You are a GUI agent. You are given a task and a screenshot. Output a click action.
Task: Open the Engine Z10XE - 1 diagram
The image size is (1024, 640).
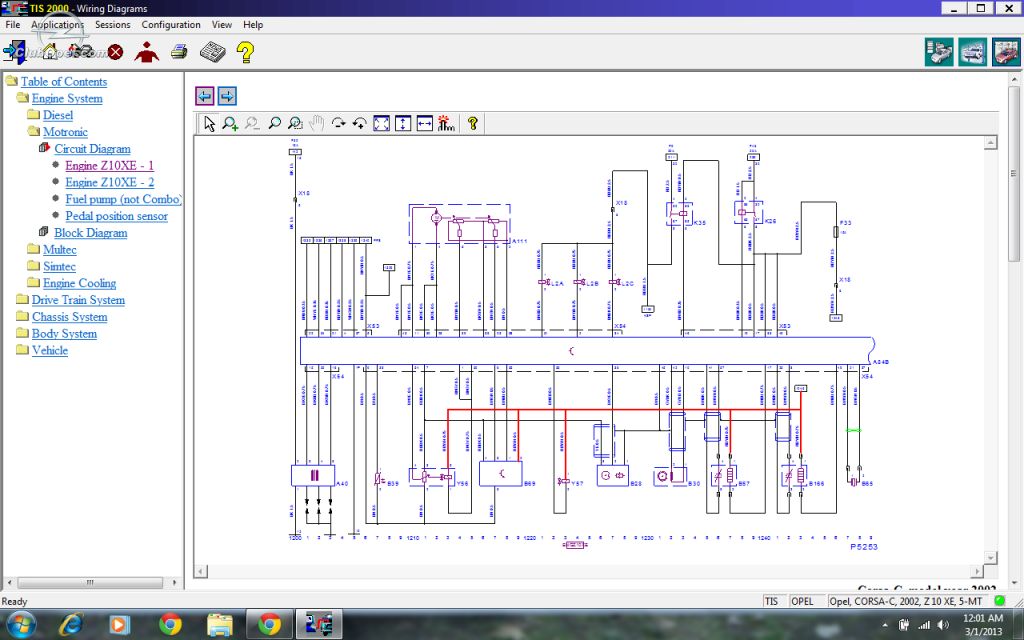coord(110,166)
